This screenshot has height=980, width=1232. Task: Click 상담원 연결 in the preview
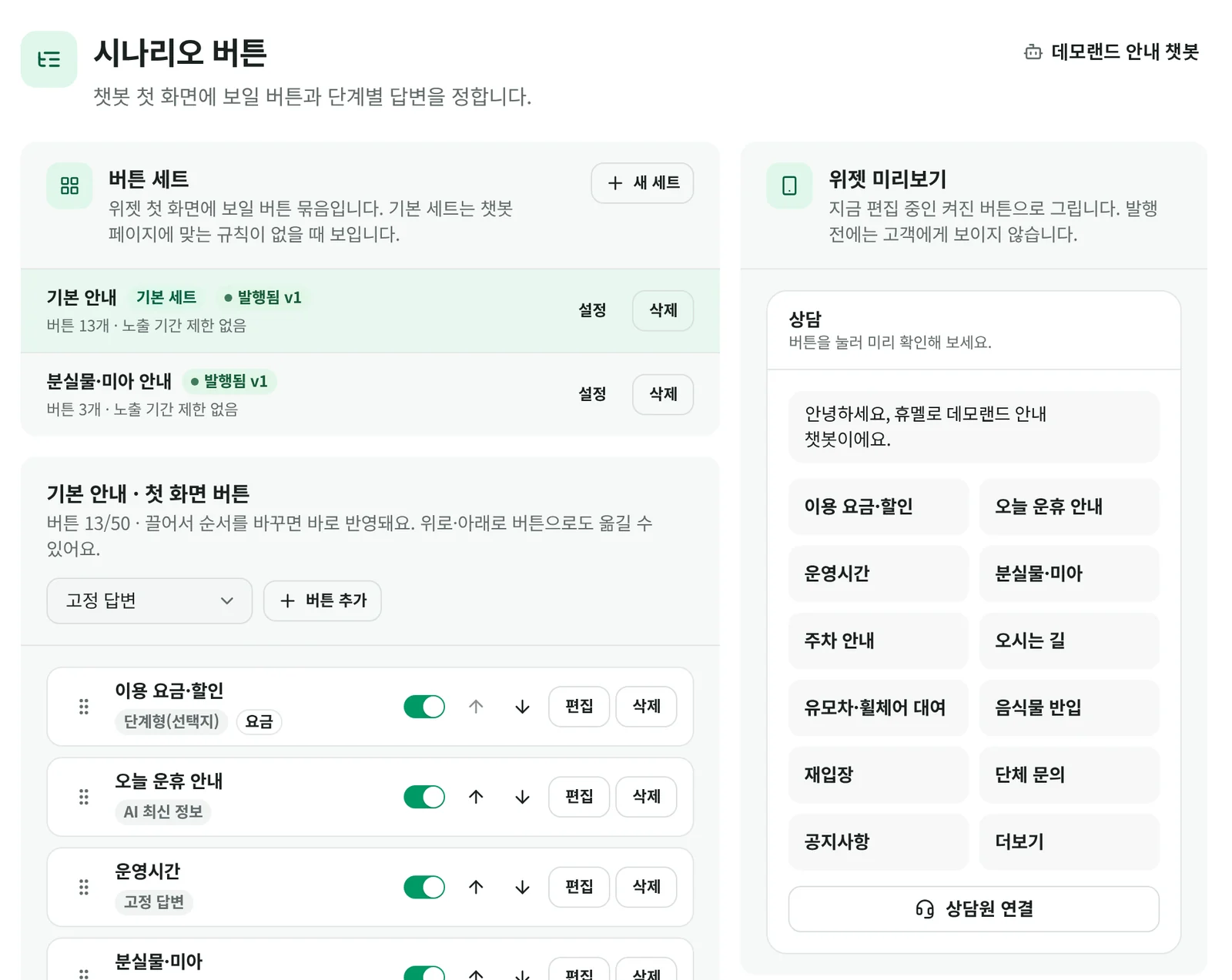tap(974, 909)
